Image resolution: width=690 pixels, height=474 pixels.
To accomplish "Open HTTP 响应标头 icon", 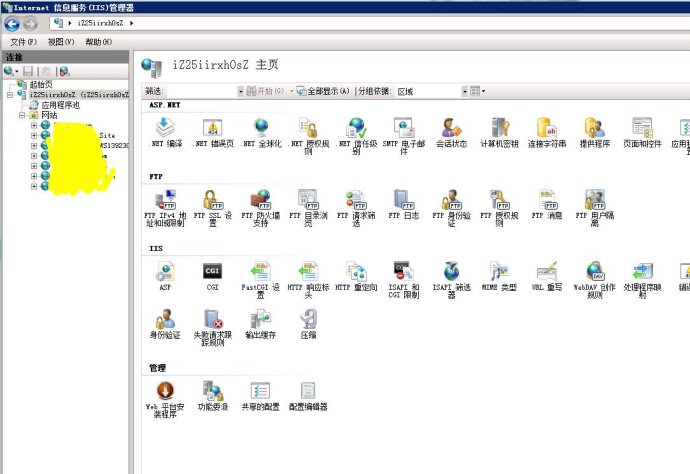I will [308, 272].
